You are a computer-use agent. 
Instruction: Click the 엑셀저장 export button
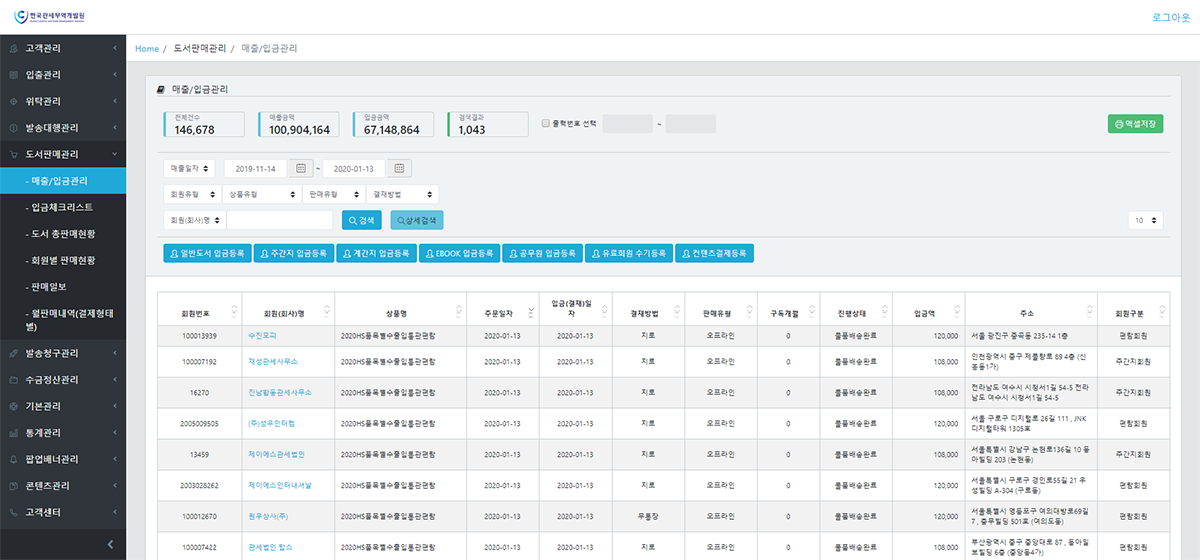tap(1135, 124)
